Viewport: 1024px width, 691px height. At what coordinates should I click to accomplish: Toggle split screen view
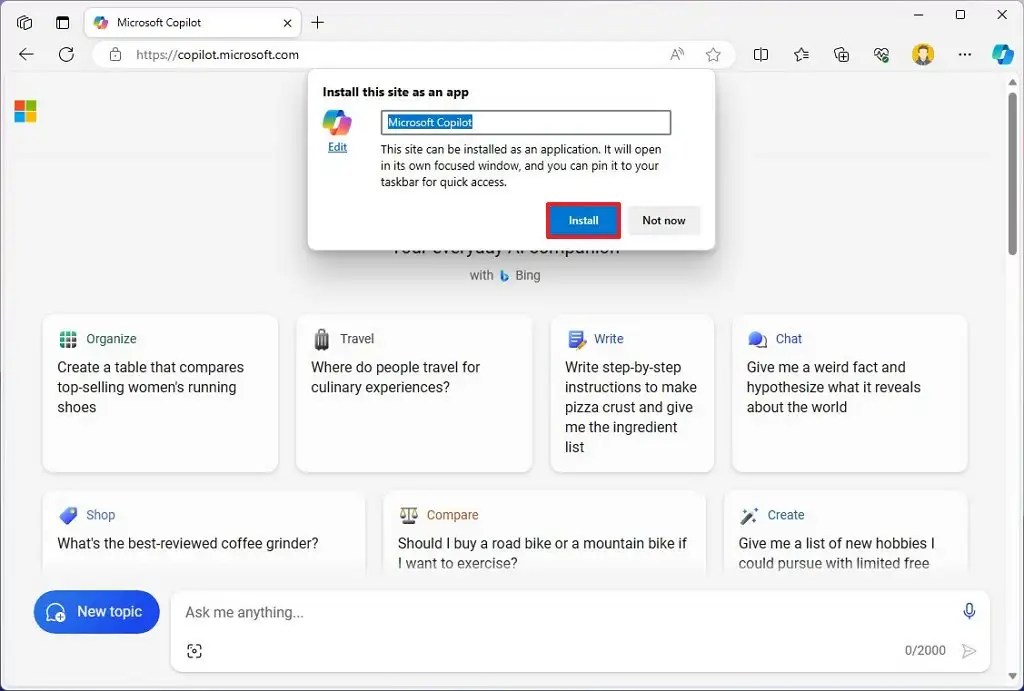click(761, 54)
